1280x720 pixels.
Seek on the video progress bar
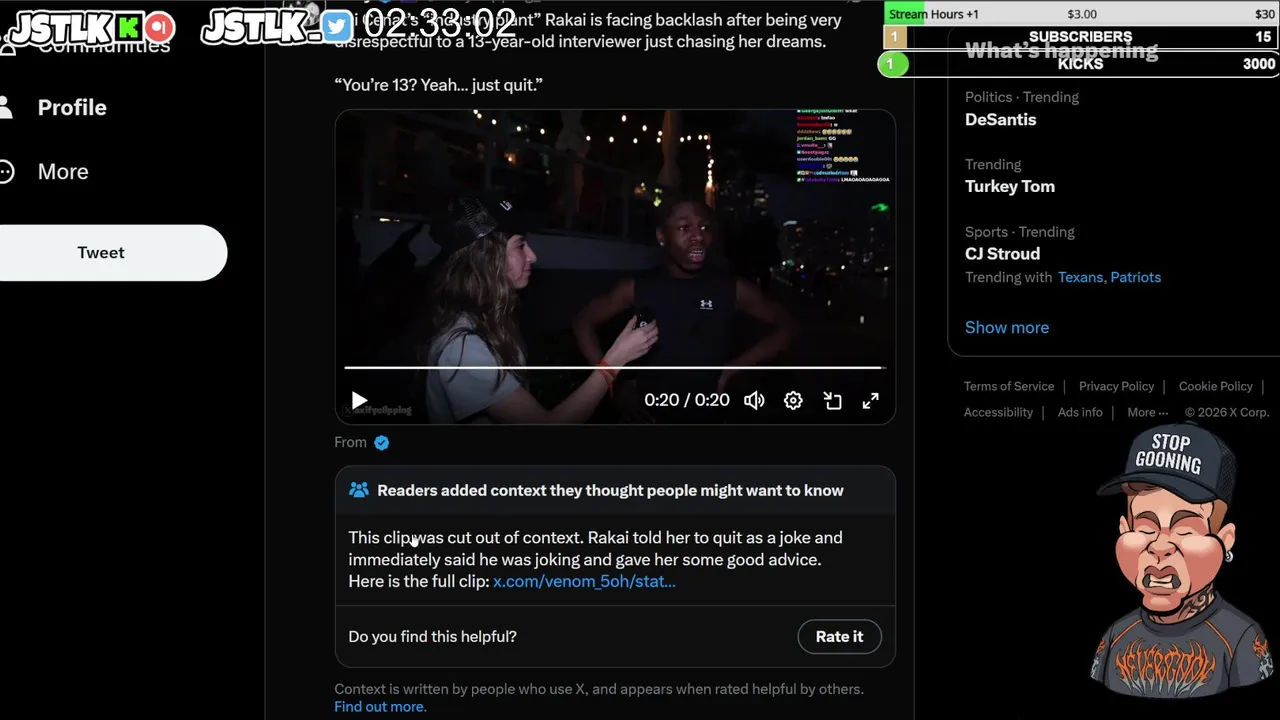(x=614, y=368)
